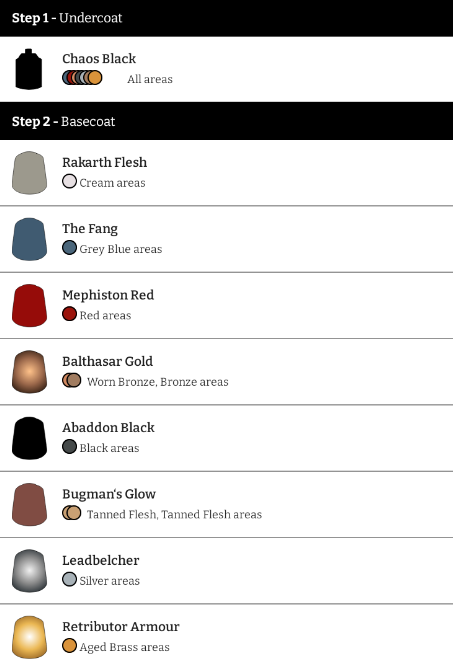Image resolution: width=453 pixels, height=668 pixels.
Task: Select the silver areas color swatch
Action: click(69, 579)
